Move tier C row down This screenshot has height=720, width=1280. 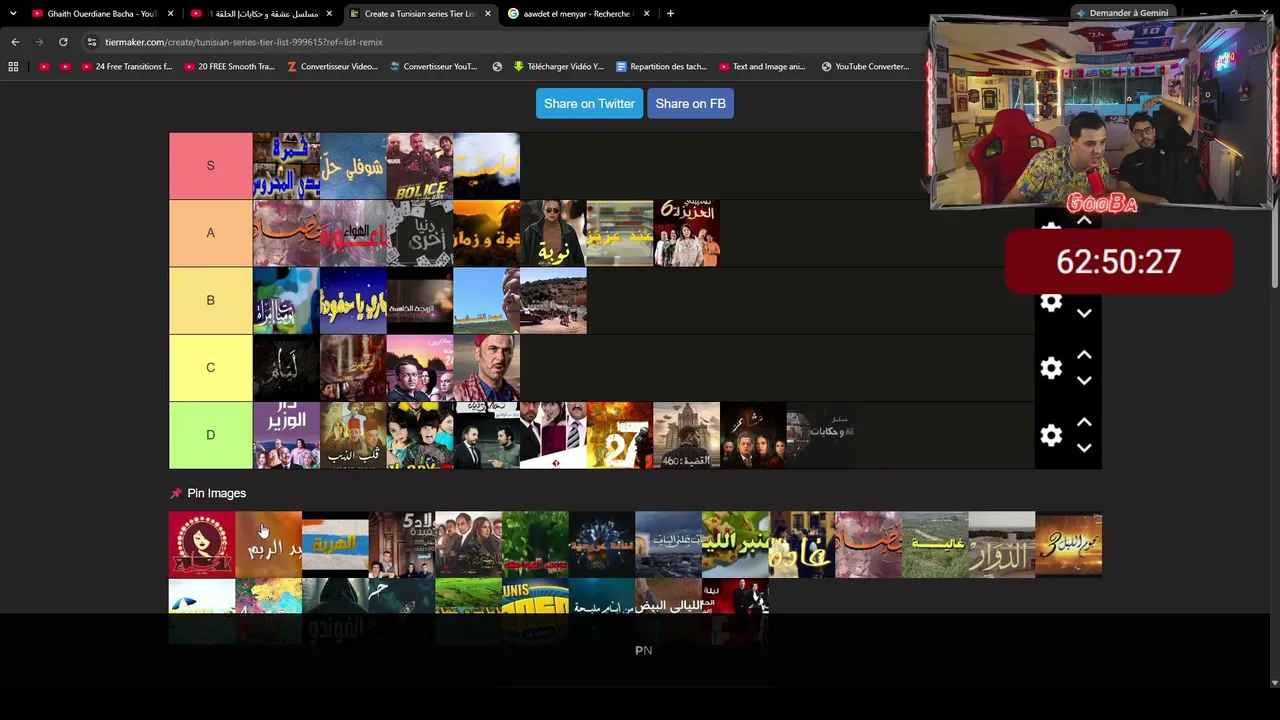pos(1084,381)
